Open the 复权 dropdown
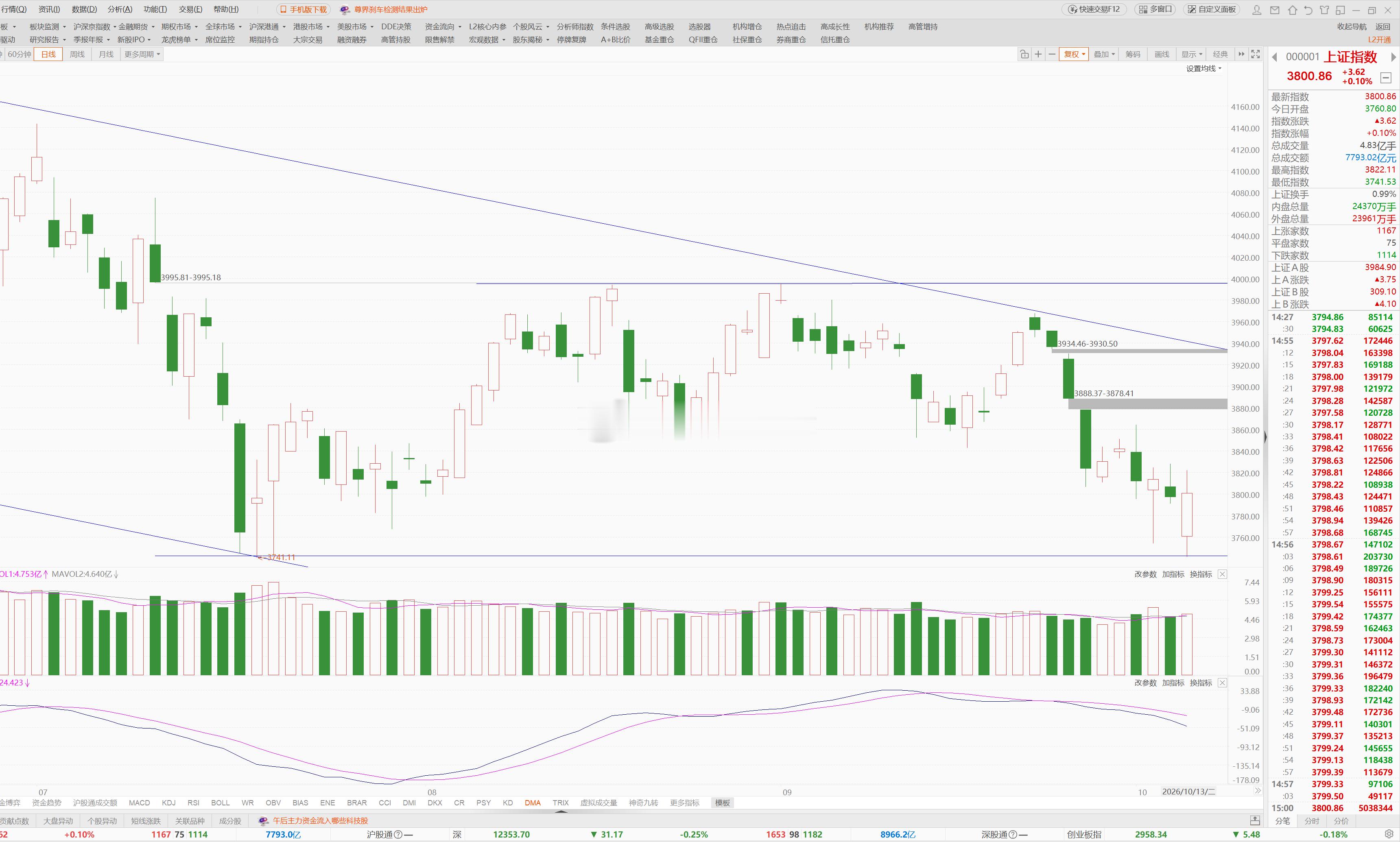 (x=1074, y=55)
